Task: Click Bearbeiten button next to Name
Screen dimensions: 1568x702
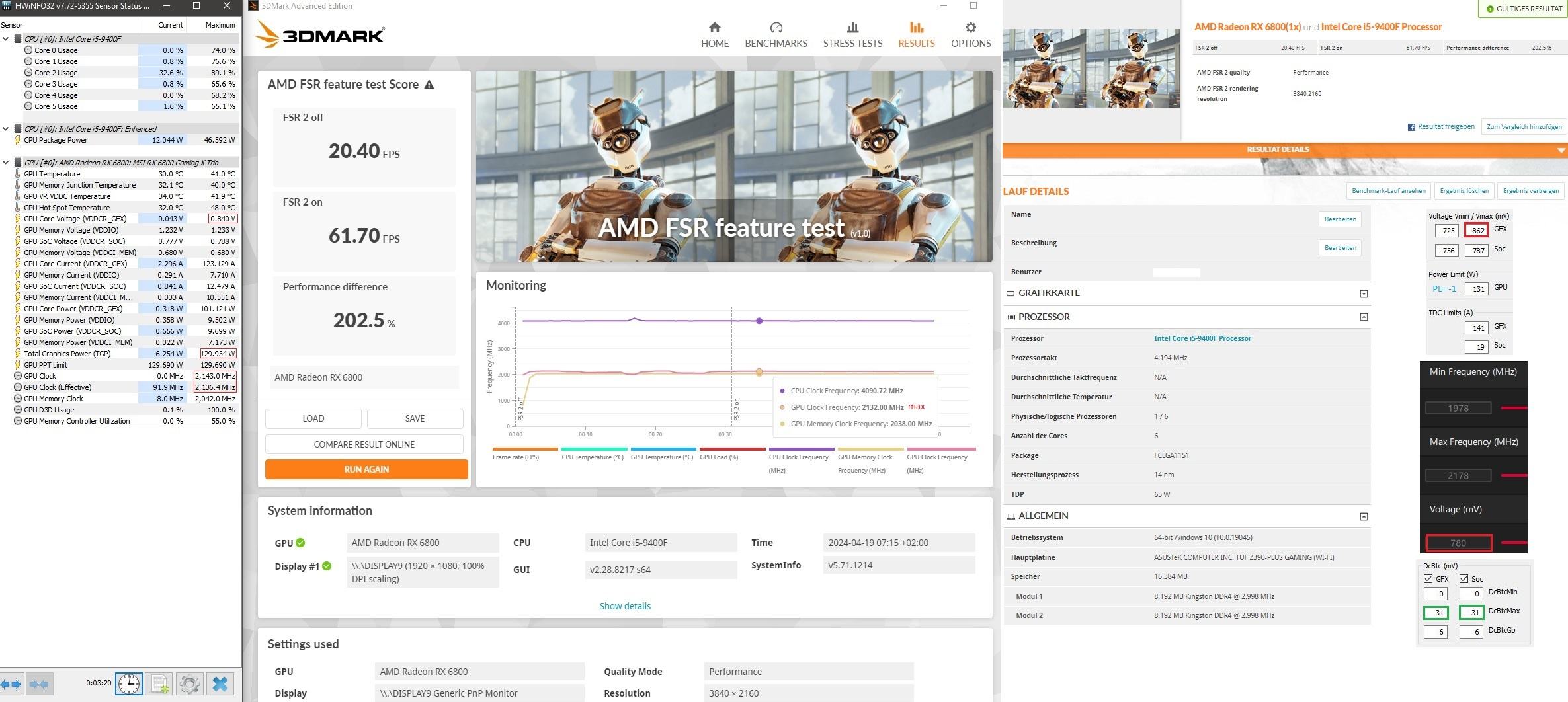Action: [1340, 219]
